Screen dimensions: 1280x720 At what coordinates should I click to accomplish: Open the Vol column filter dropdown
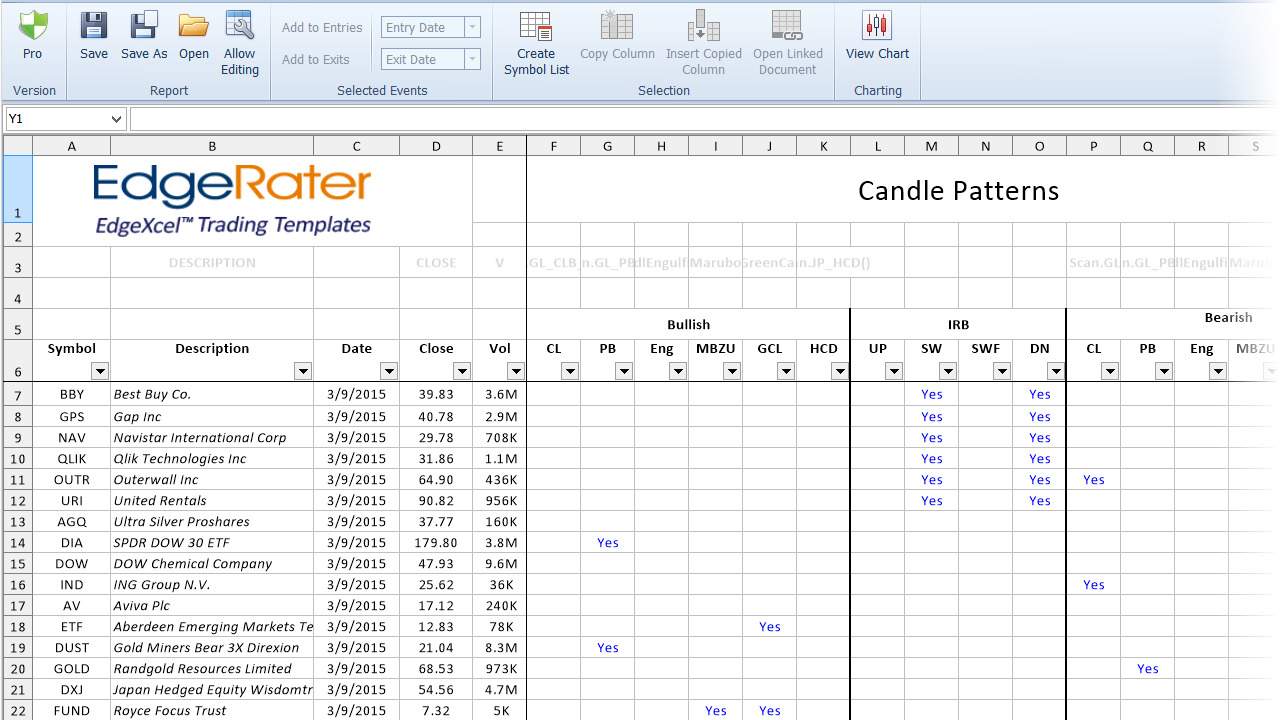(516, 371)
